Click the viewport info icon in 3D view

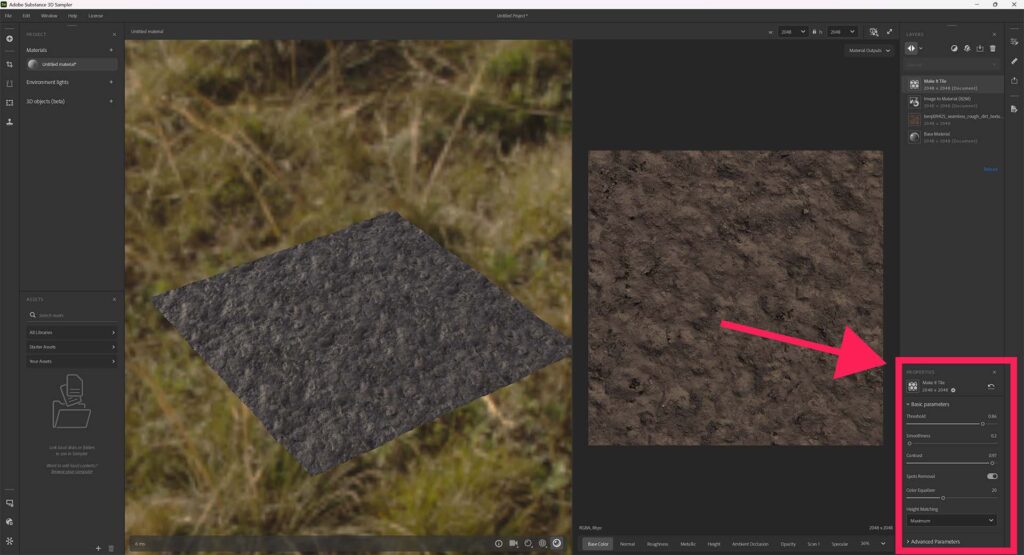click(498, 543)
